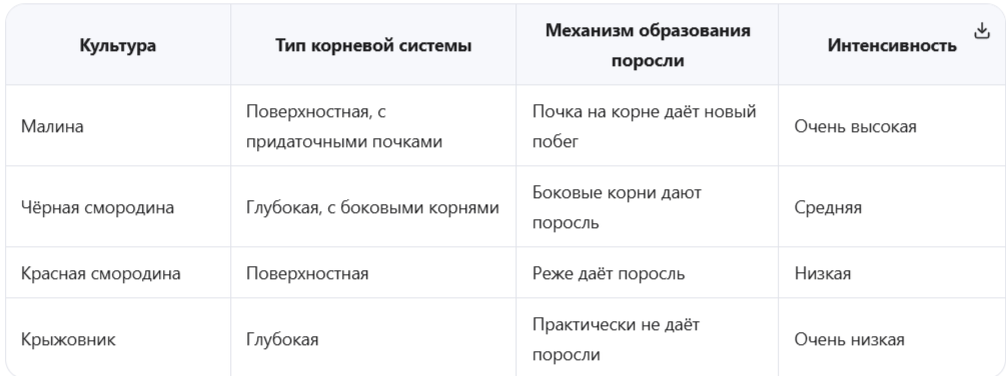Select the Культура column header

click(118, 46)
